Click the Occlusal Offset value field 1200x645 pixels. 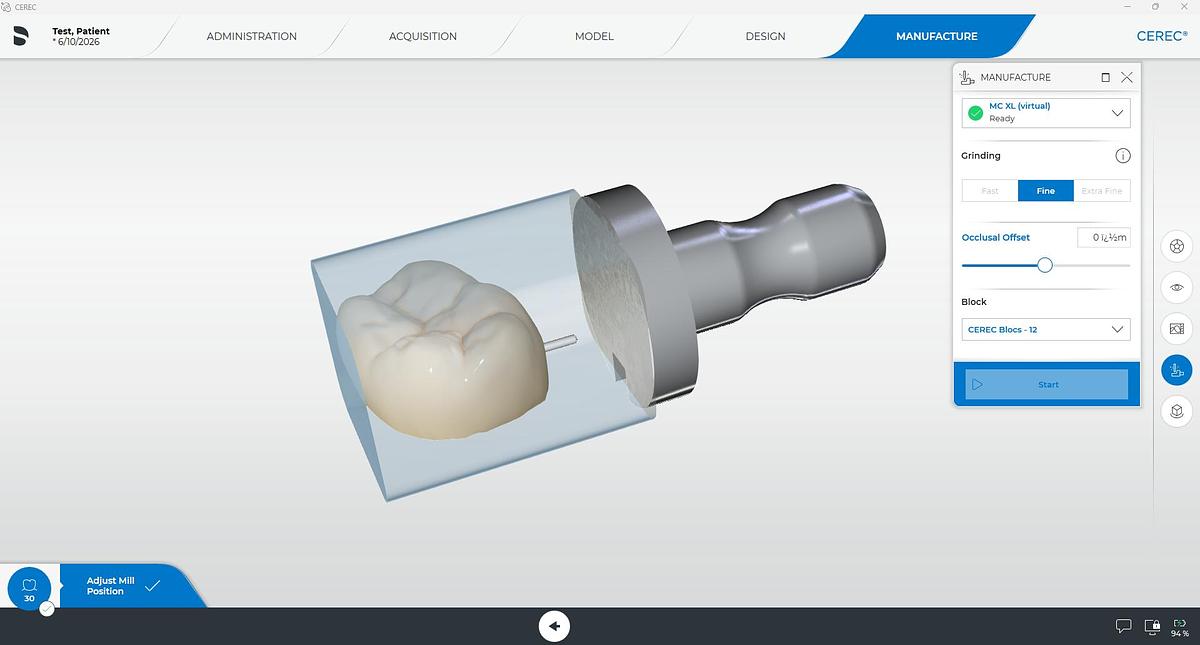point(1104,237)
